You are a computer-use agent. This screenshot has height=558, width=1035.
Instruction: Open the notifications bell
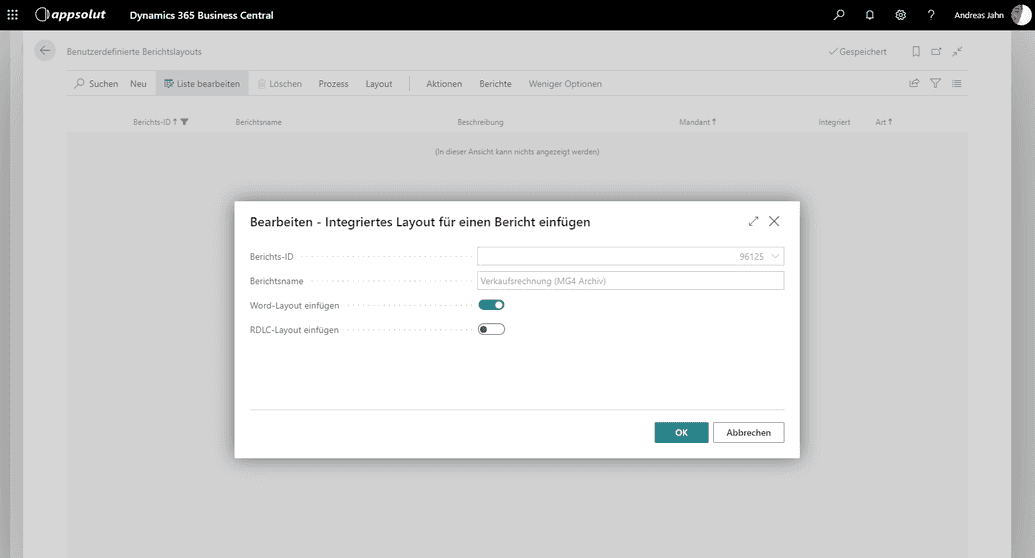(869, 15)
